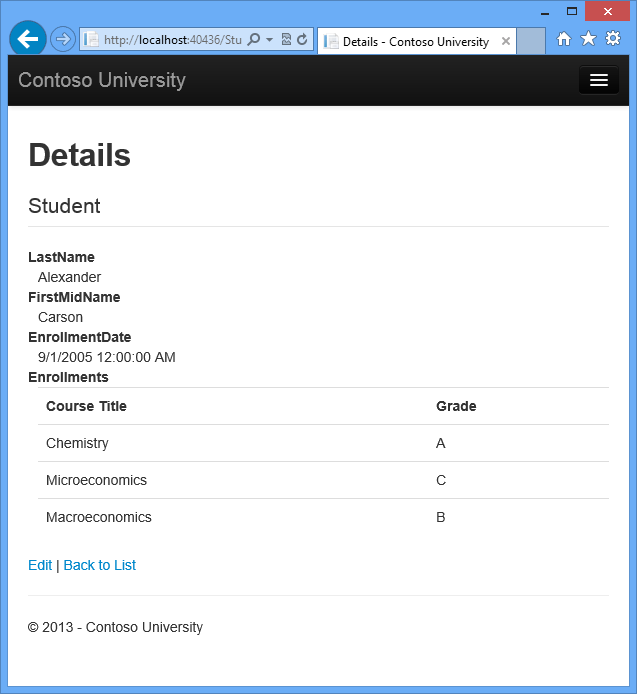
Task: Click the © 2013 - Contoso University footer
Action: (115, 627)
